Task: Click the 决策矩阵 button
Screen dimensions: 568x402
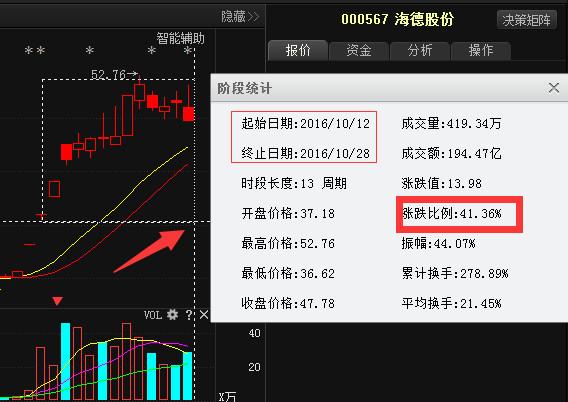Action: (527, 20)
